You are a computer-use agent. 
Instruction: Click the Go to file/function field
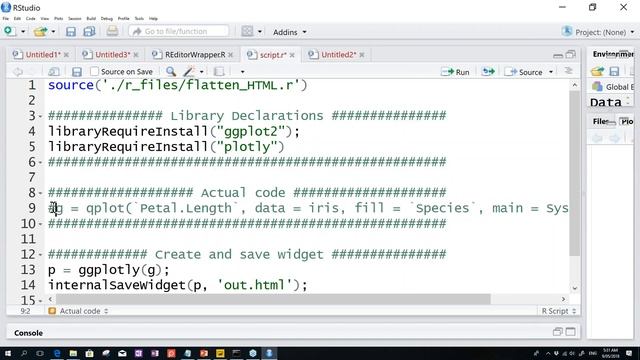point(178,31)
